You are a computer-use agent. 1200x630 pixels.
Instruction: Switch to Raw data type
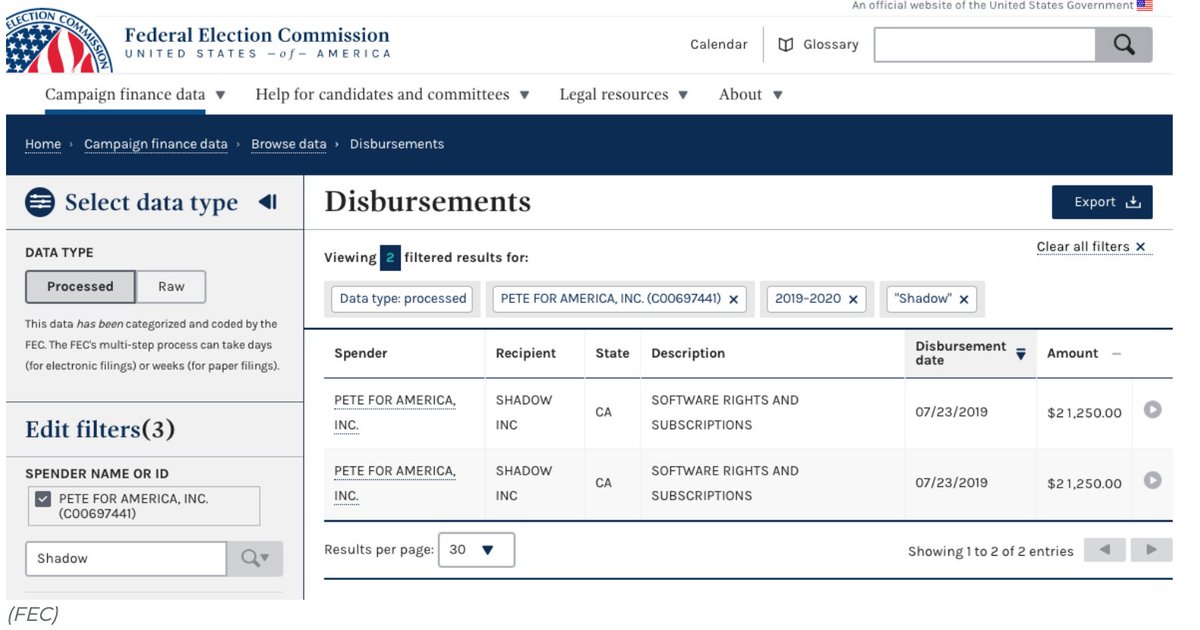[x=171, y=287]
